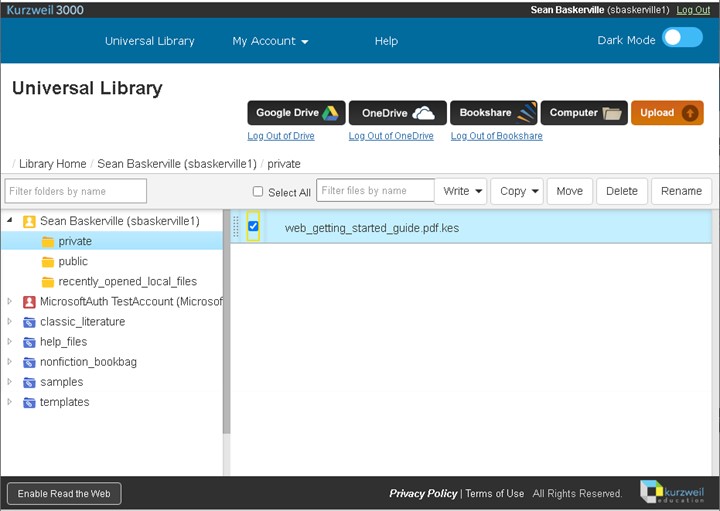This screenshot has height=511, width=720.
Task: Click the Kurzweil 3000 title text
Action: point(45,10)
